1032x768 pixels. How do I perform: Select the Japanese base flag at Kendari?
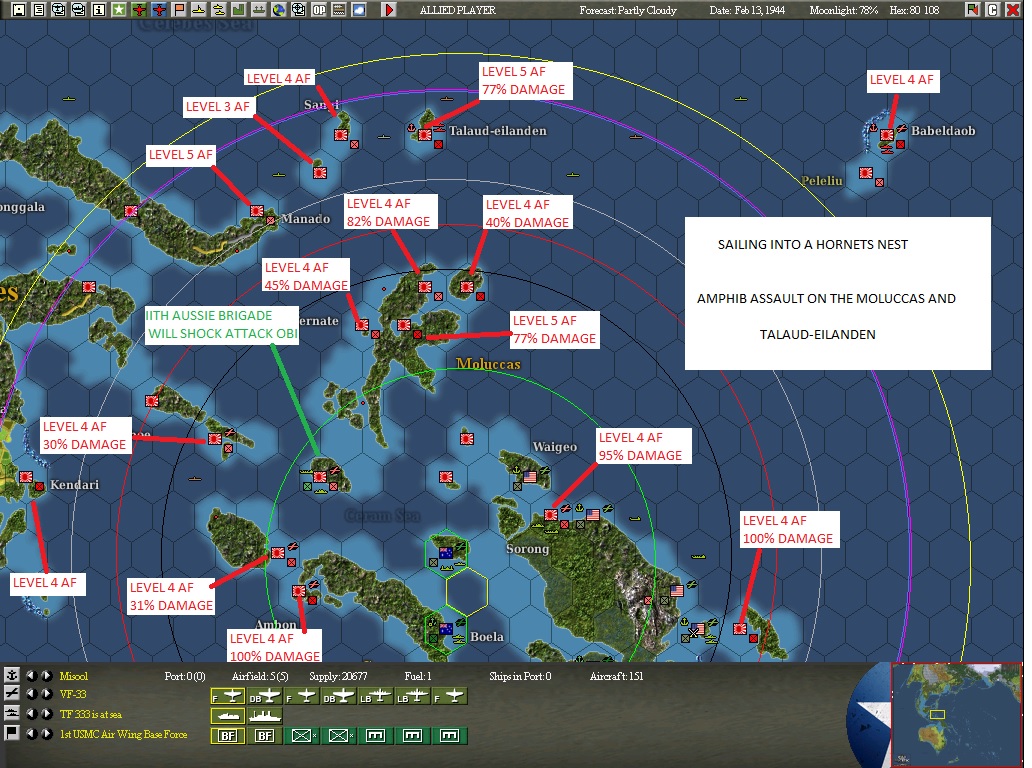click(26, 476)
